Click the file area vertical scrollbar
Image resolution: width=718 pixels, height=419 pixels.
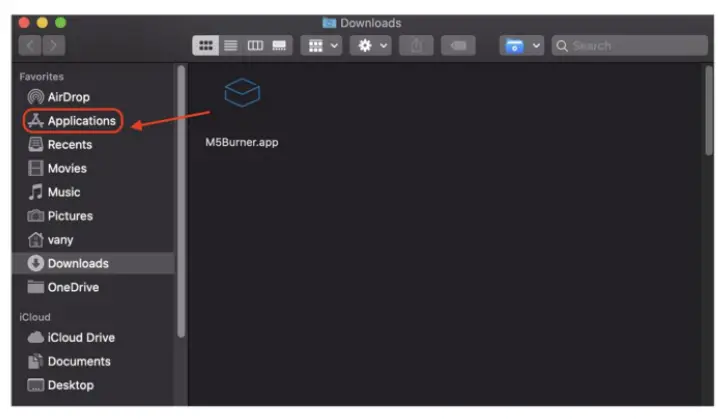(709, 111)
